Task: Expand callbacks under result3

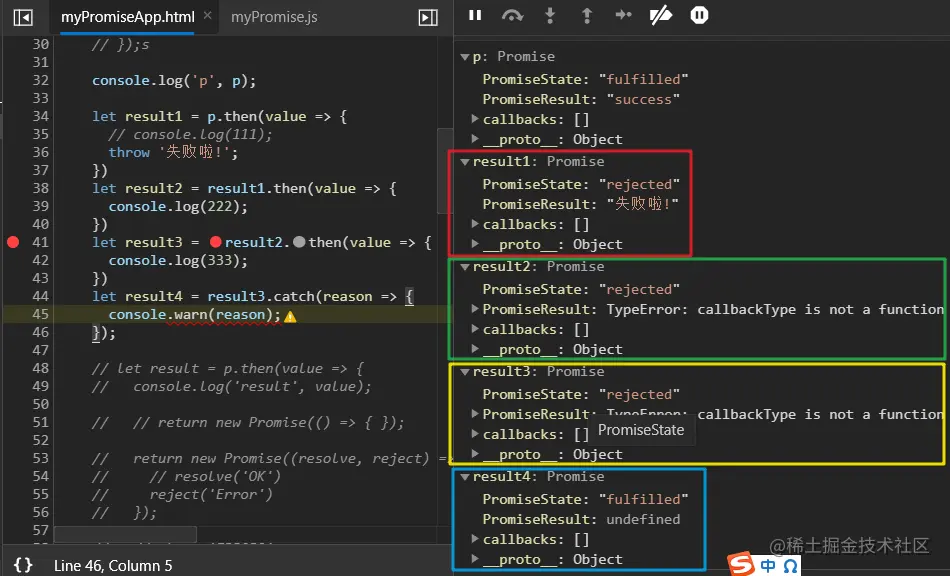Action: pyautogui.click(x=475, y=433)
